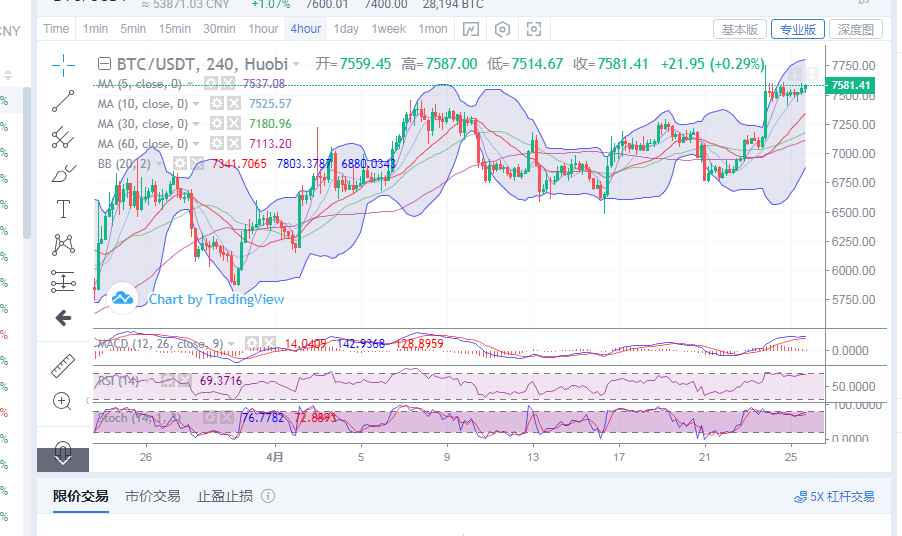Select the trend line drawing tool

[63, 101]
